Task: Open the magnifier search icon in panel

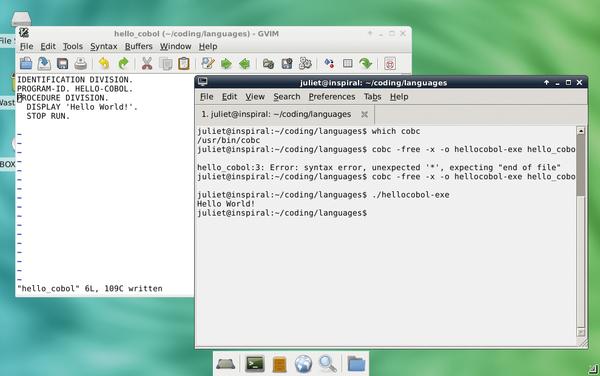Action: (328, 363)
